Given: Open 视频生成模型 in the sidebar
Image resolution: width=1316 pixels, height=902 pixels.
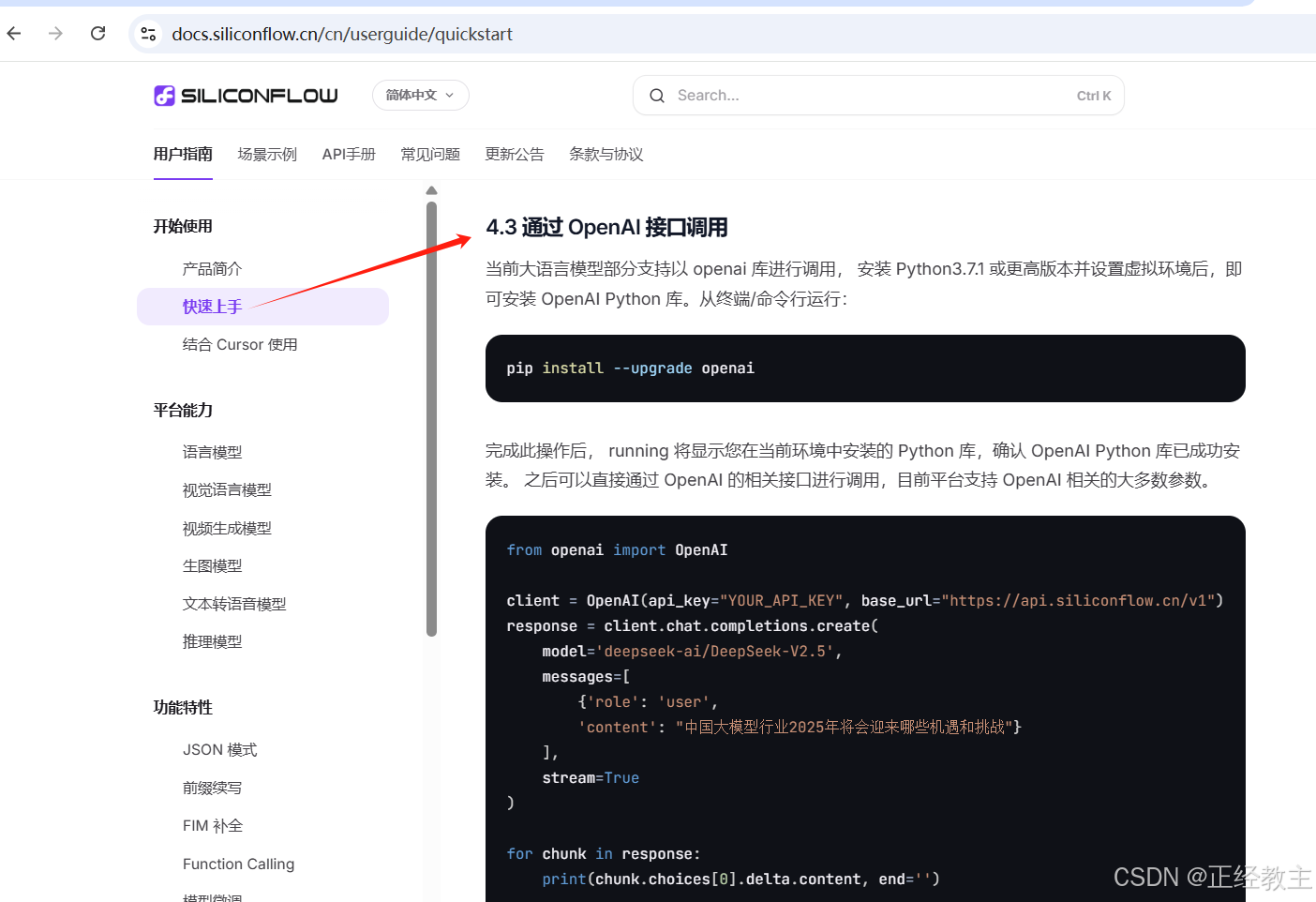Looking at the screenshot, I should pyautogui.click(x=227, y=529).
